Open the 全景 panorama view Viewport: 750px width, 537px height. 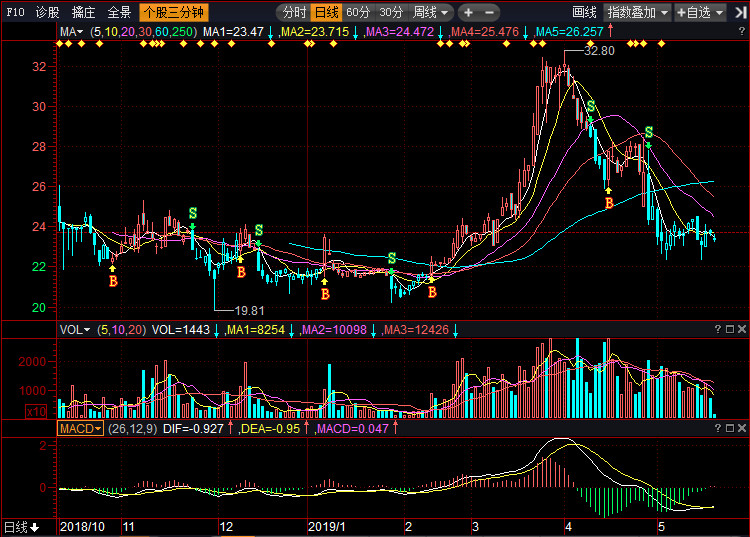point(119,12)
